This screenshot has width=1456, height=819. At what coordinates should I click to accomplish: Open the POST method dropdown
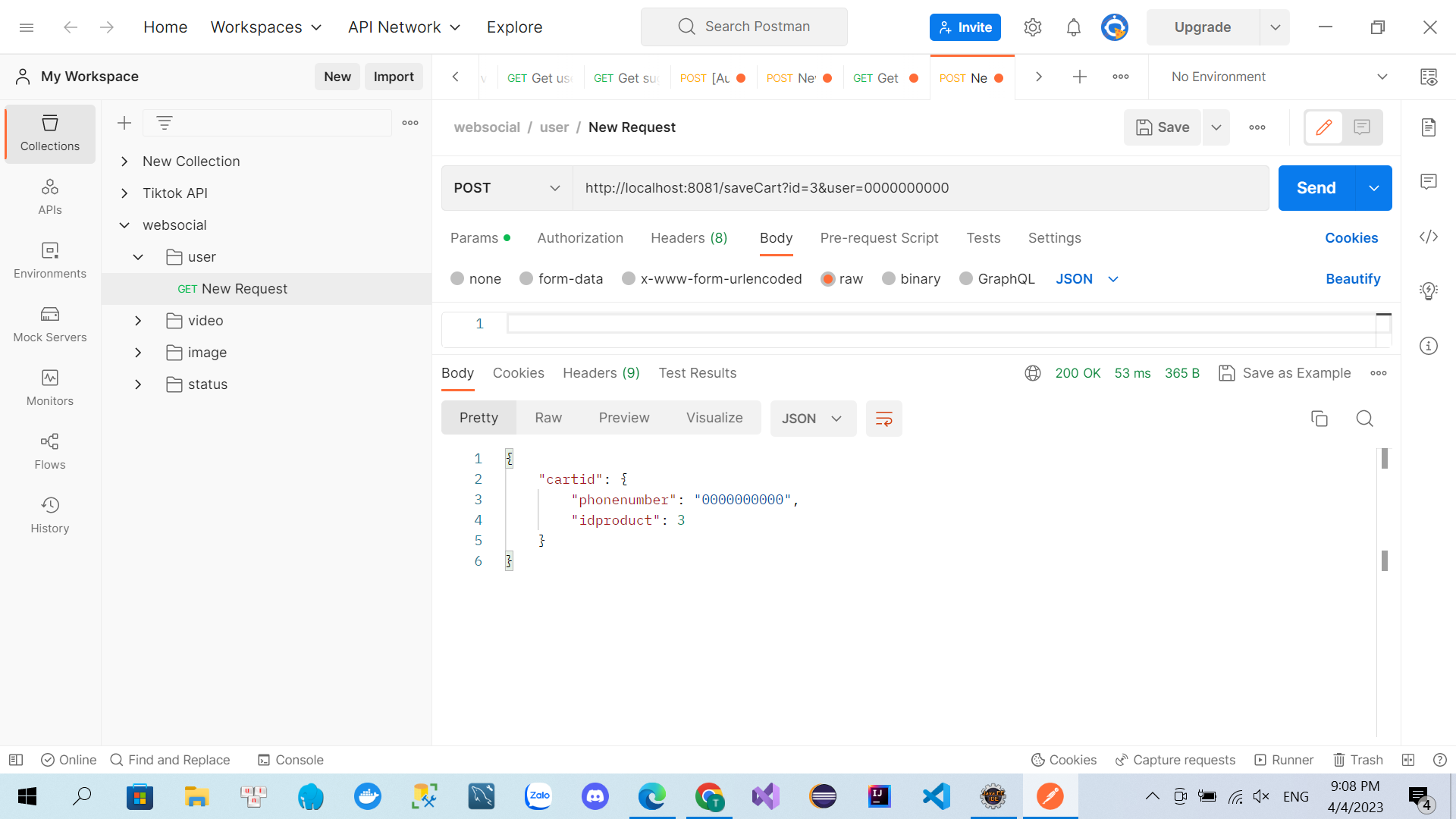507,188
